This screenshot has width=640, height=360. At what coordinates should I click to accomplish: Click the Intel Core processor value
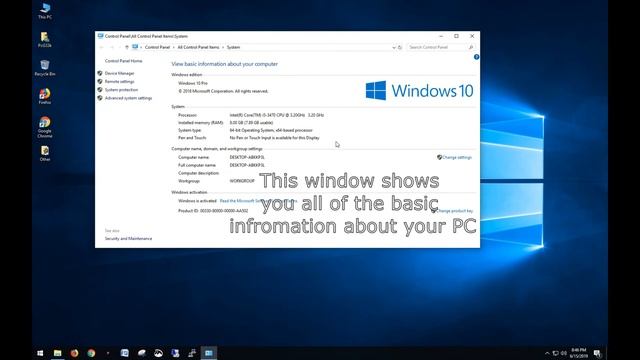point(276,115)
